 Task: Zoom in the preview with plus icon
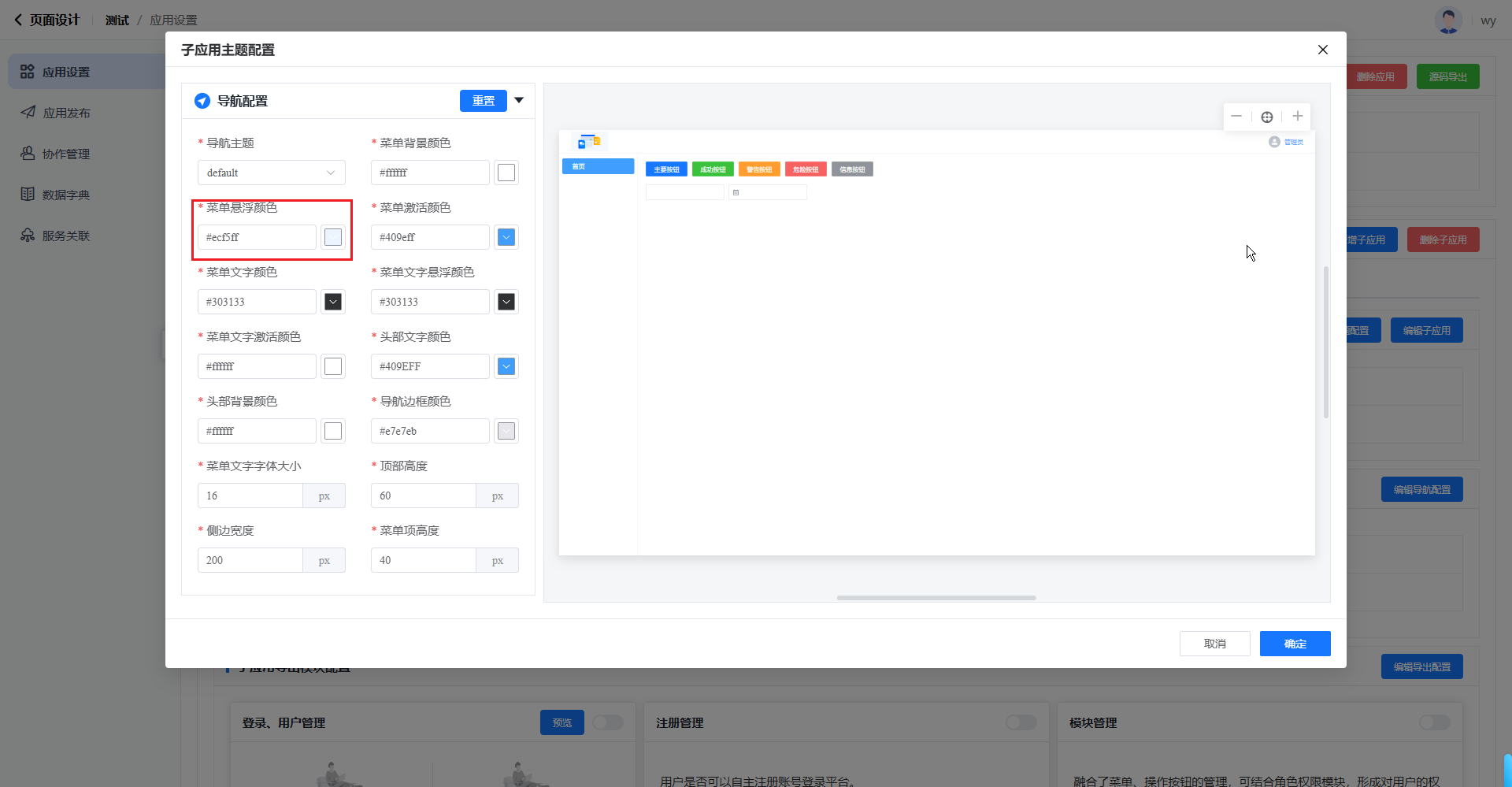coord(1298,117)
